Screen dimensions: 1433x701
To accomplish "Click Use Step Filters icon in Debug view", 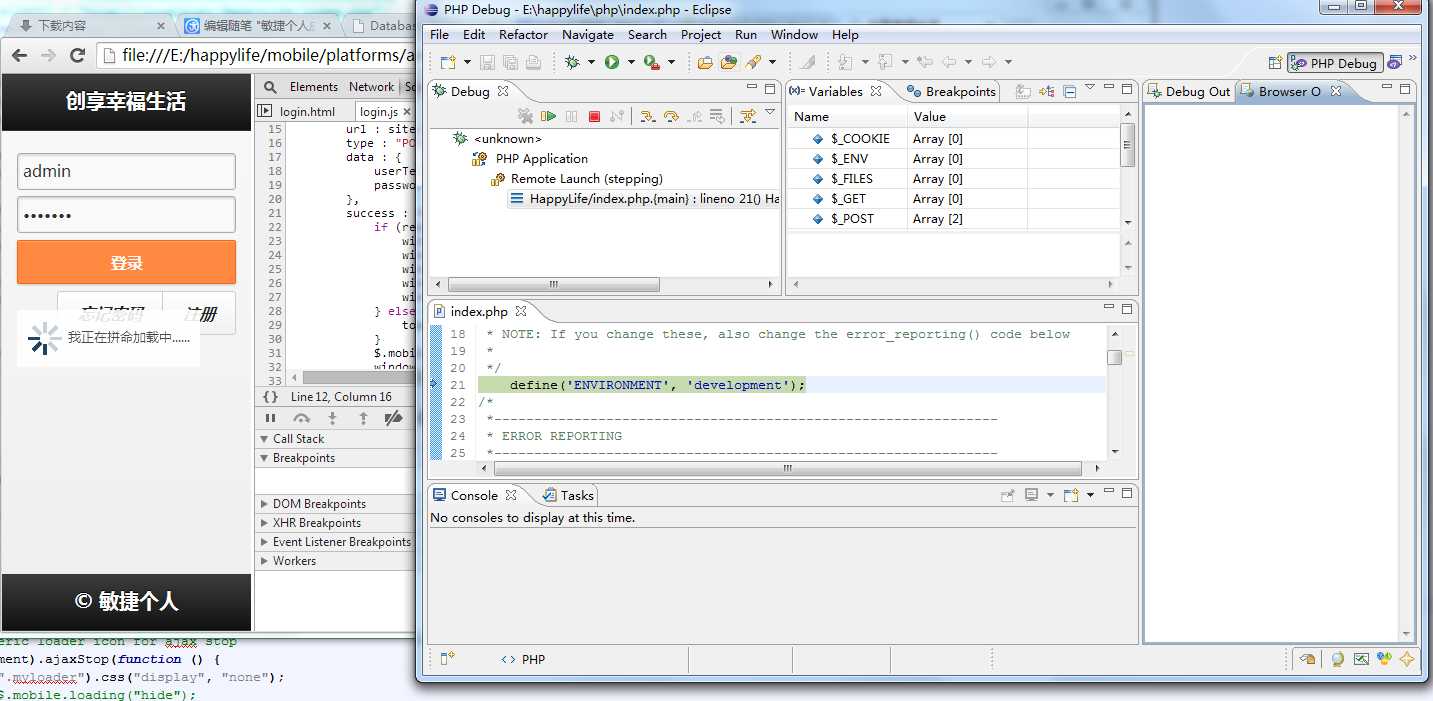I will pos(747,116).
